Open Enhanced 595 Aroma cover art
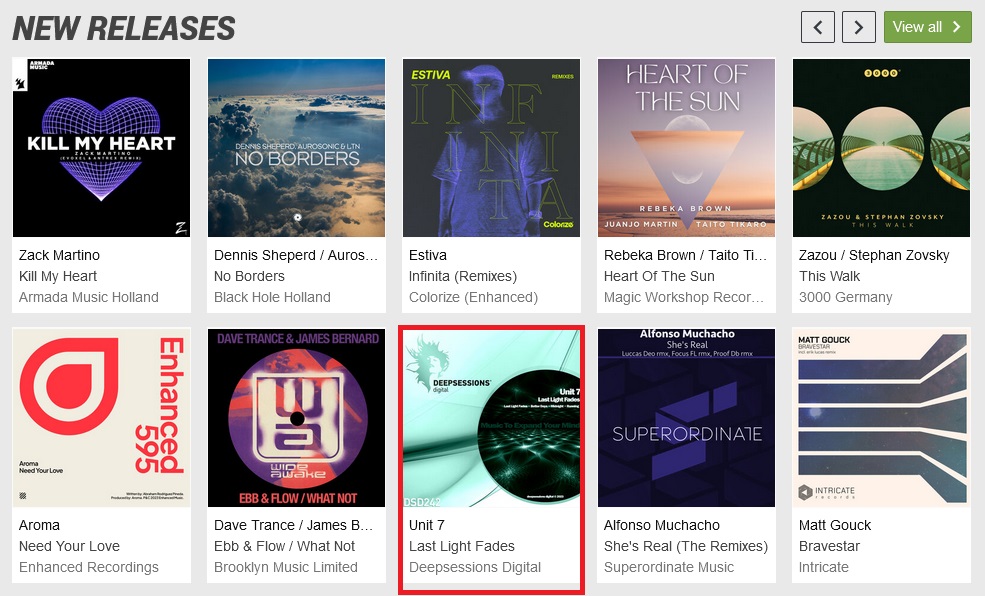The image size is (985, 596). click(x=101, y=418)
